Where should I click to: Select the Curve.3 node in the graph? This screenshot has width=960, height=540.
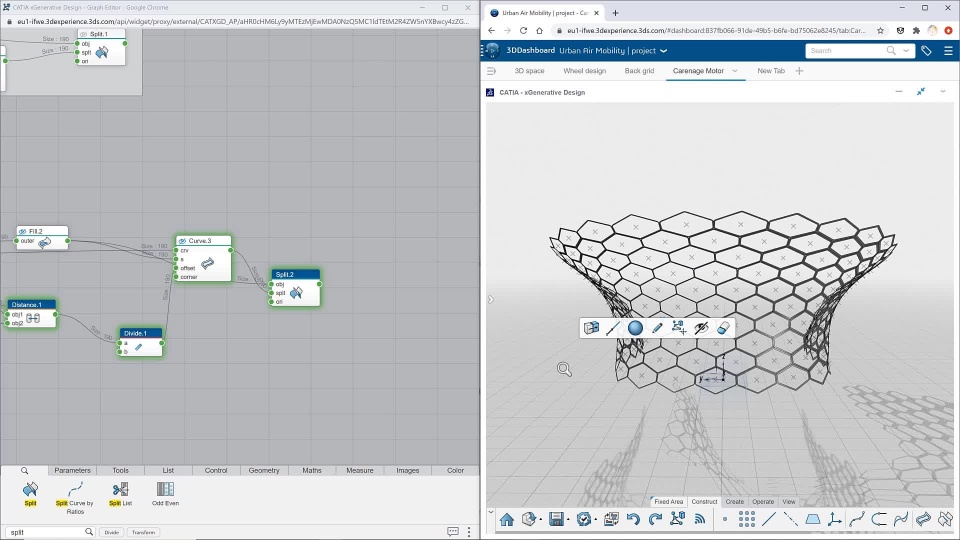[x=204, y=258]
